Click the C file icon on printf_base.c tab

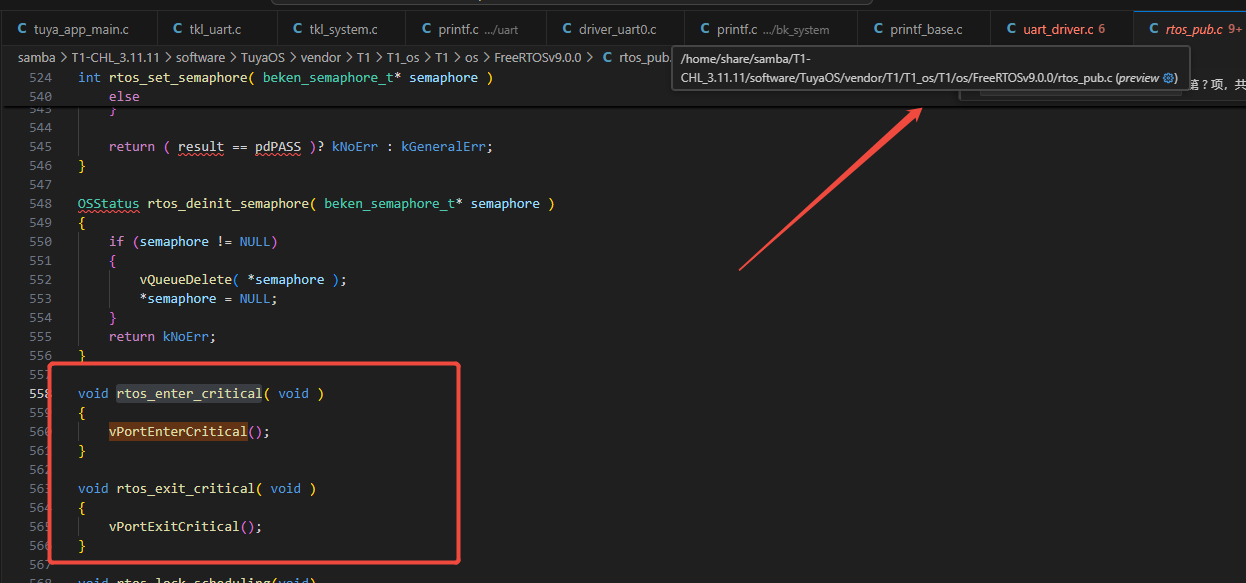point(877,29)
